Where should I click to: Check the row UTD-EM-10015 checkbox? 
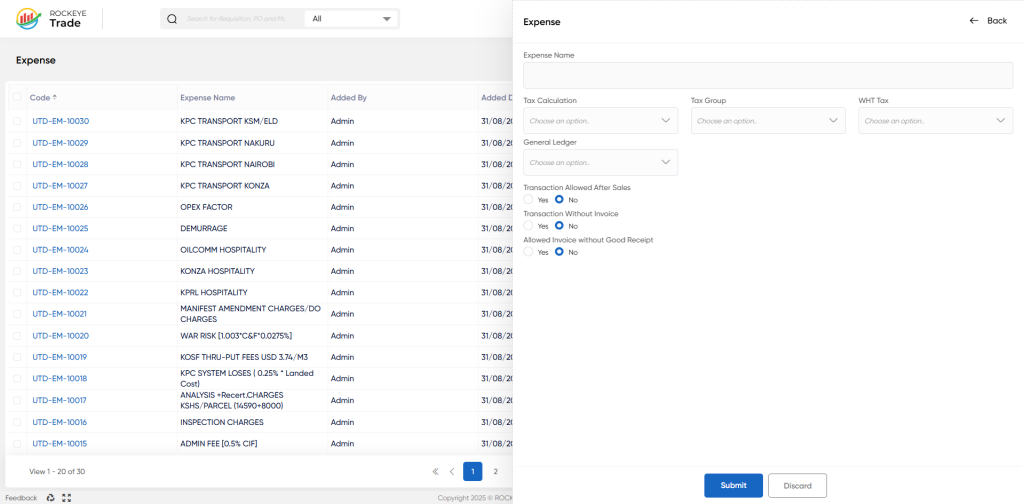(x=17, y=443)
